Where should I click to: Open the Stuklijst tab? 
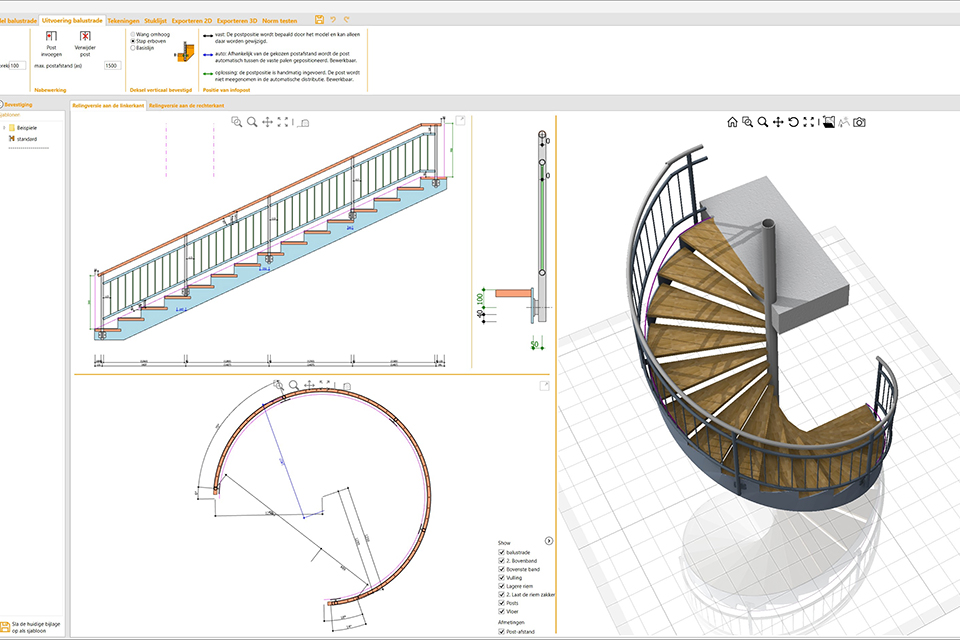pyautogui.click(x=156, y=21)
